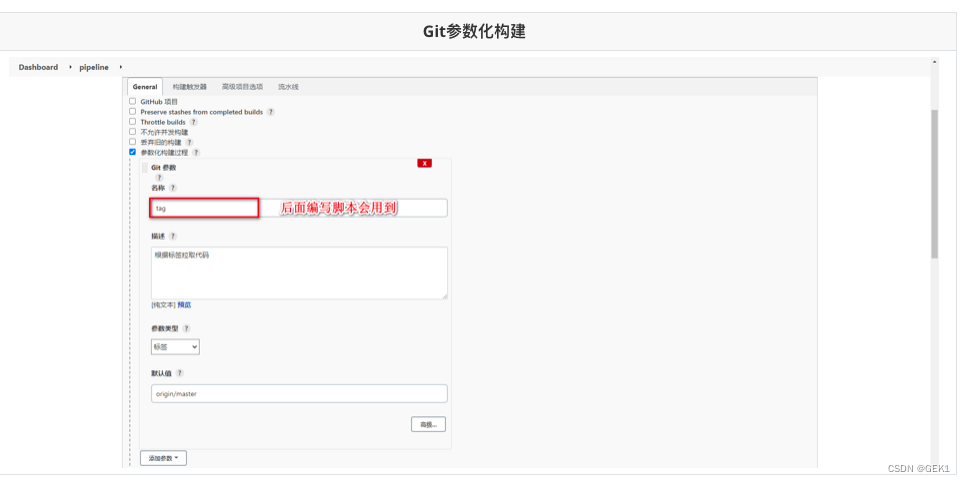Open help icon next to 名称 label
This screenshot has width=965, height=482.
173,188
